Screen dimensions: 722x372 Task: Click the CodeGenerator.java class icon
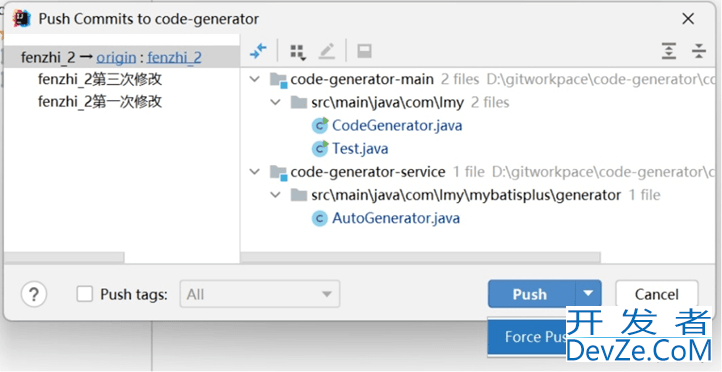pos(320,125)
